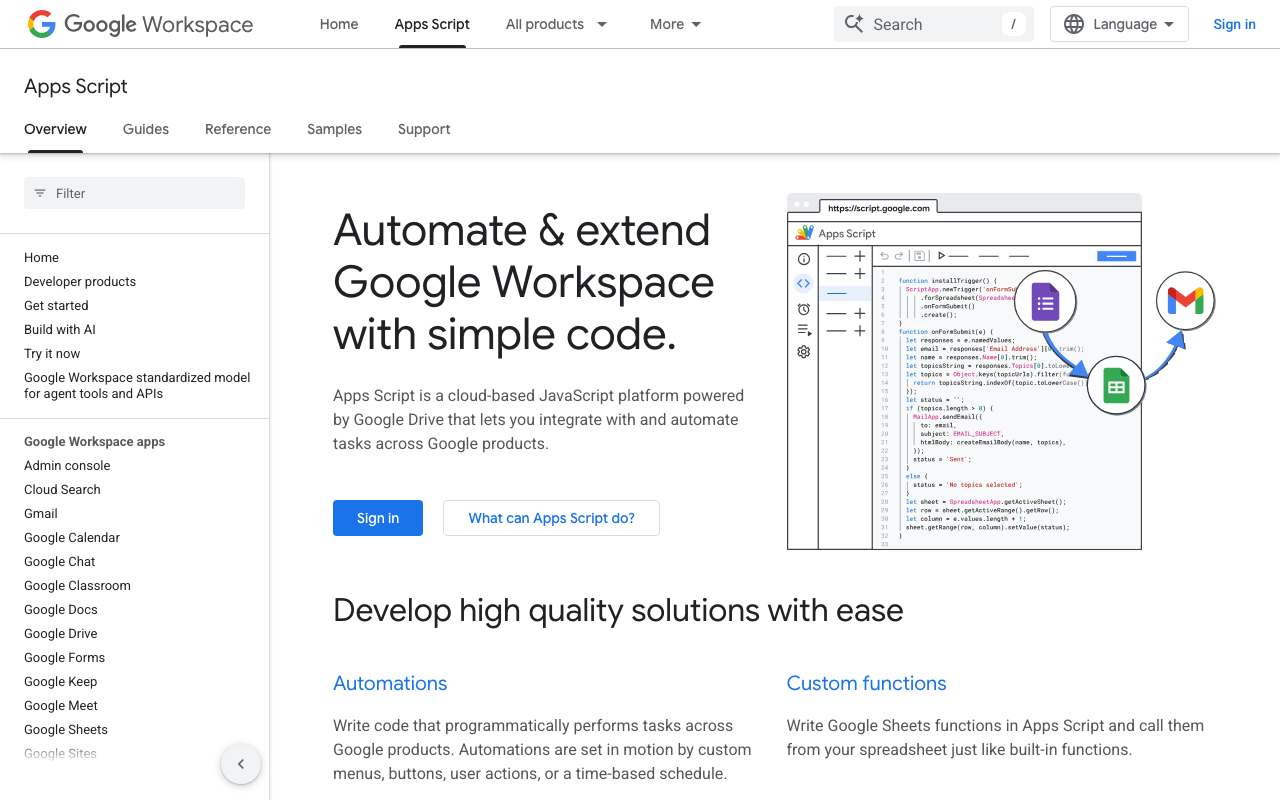Click the blue Sign in button
Image resolution: width=1280 pixels, height=800 pixels.
pos(378,518)
